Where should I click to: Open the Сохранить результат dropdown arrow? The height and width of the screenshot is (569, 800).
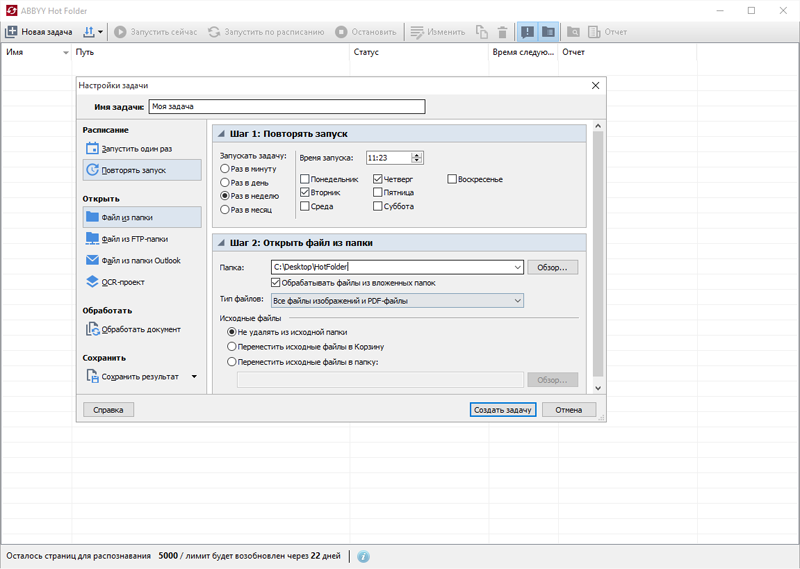[x=194, y=377]
